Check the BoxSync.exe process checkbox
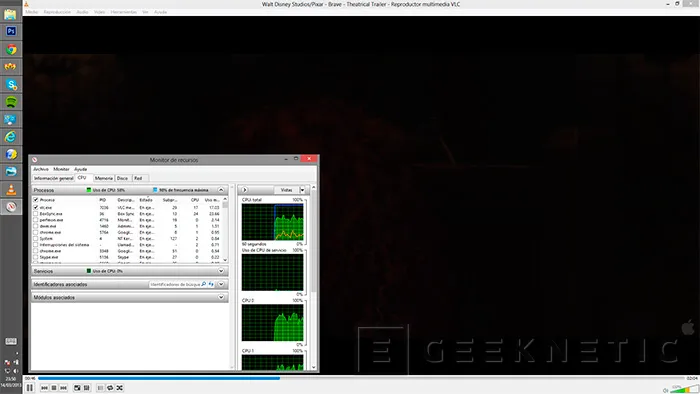The width and height of the screenshot is (700, 394). coord(36,214)
